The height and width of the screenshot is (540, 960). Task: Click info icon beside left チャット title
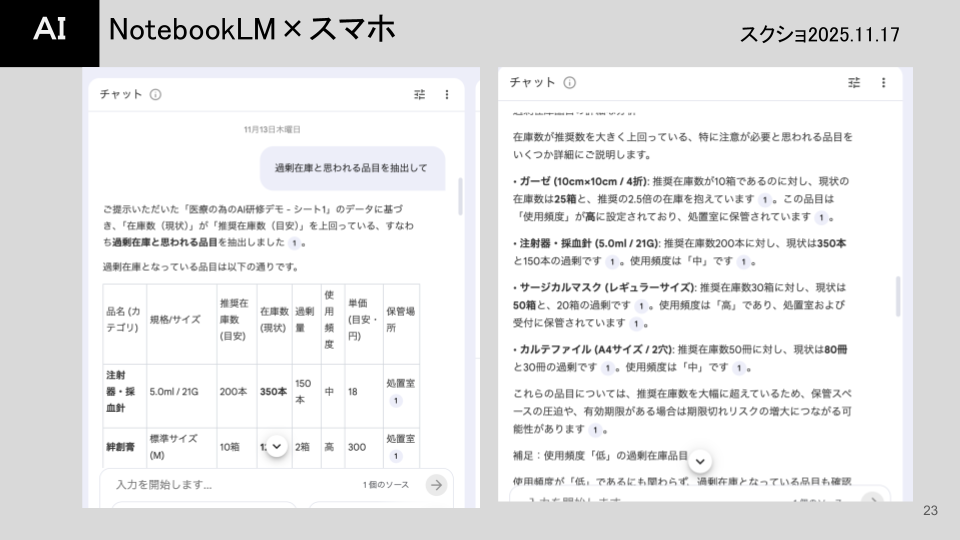click(x=156, y=95)
